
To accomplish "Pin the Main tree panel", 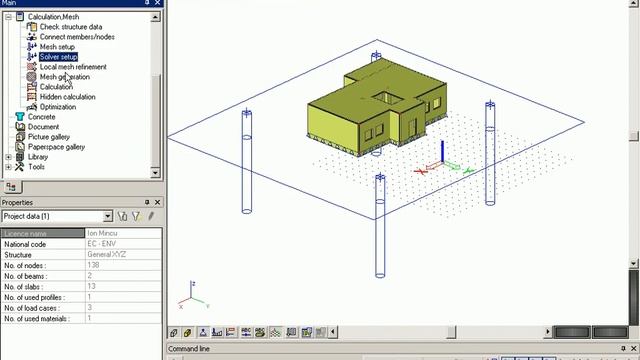I will tap(147, 2).
